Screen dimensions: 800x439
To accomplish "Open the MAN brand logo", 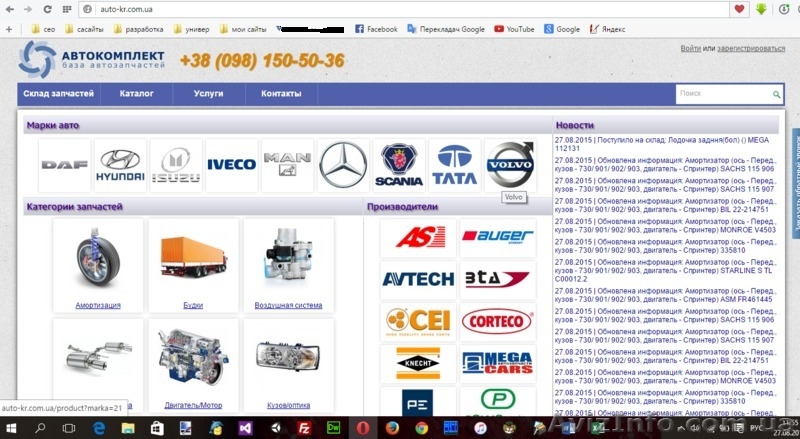I will point(287,165).
